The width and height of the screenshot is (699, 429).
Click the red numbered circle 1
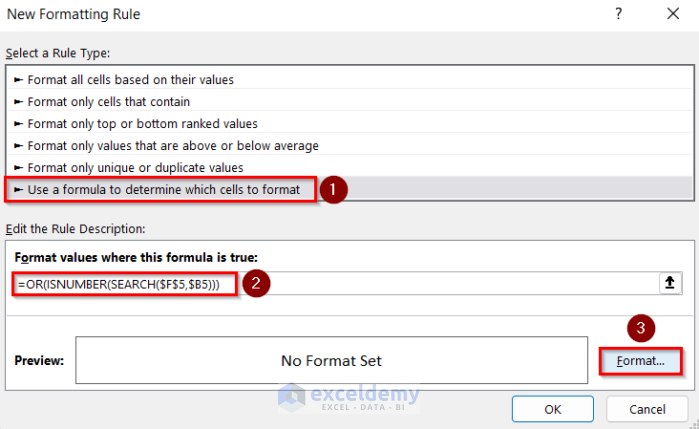(335, 189)
